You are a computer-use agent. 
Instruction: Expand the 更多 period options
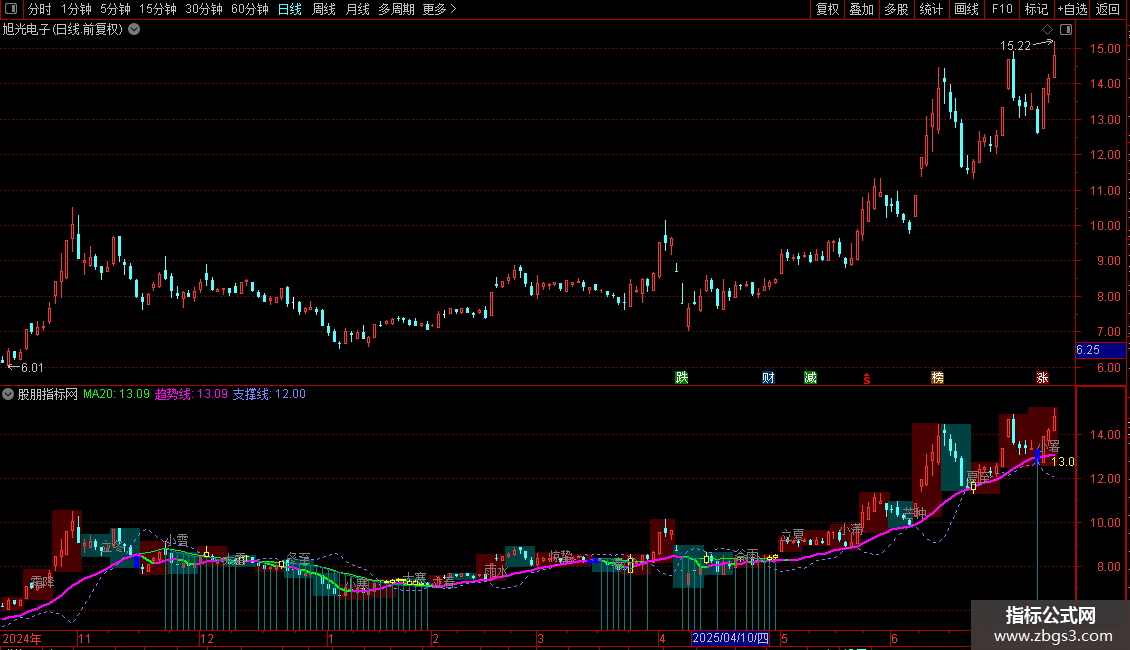(x=439, y=9)
